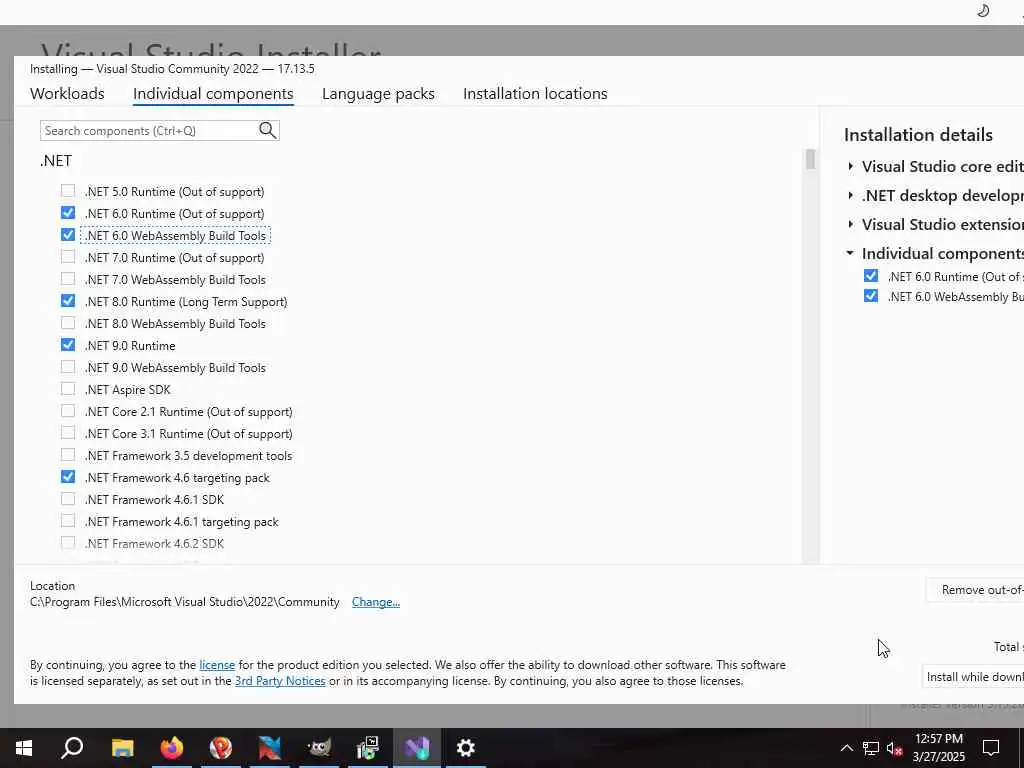Click the network tray icon
This screenshot has height=768, width=1024.
pos(871,748)
